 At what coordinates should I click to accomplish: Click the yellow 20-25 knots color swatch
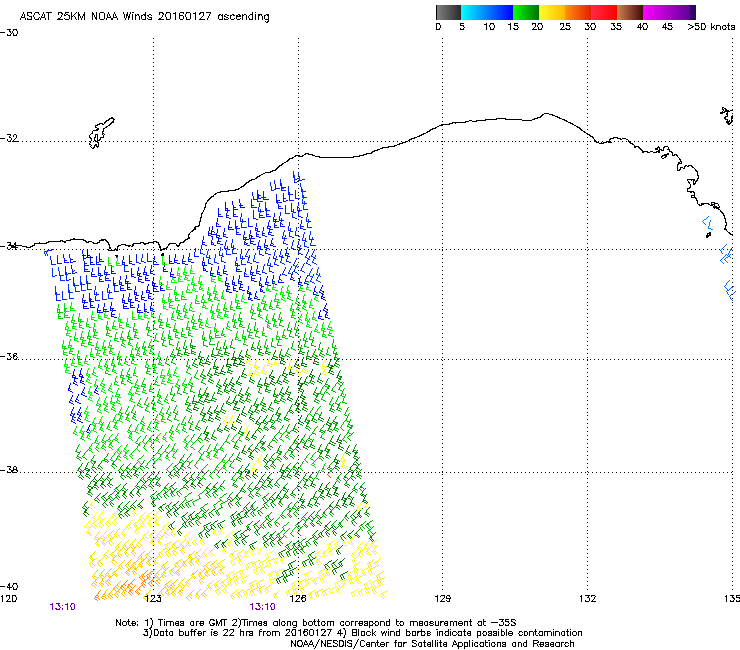click(552, 12)
